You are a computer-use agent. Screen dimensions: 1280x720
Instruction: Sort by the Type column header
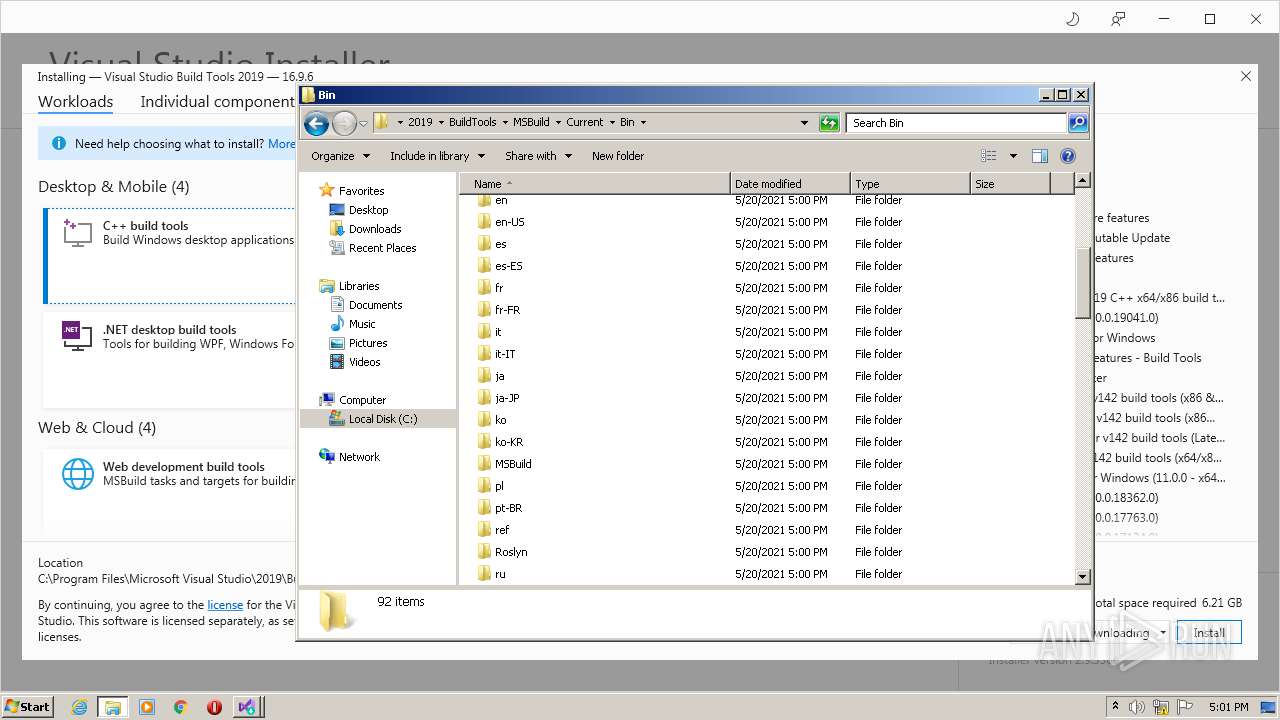(x=910, y=184)
